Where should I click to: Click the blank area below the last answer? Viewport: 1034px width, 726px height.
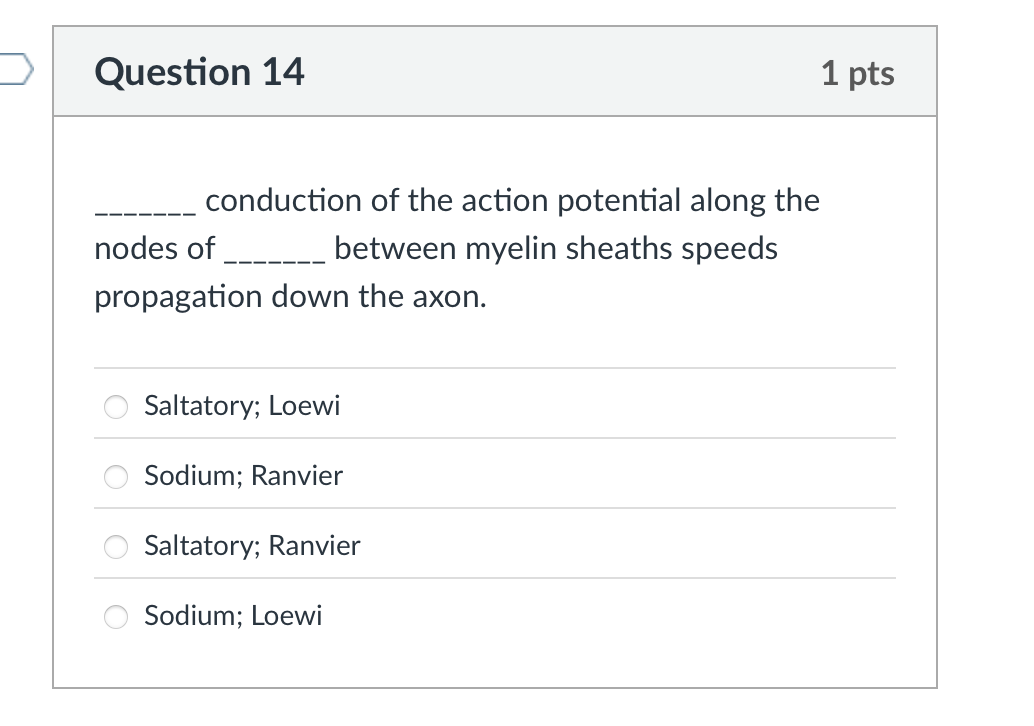(x=497, y=662)
